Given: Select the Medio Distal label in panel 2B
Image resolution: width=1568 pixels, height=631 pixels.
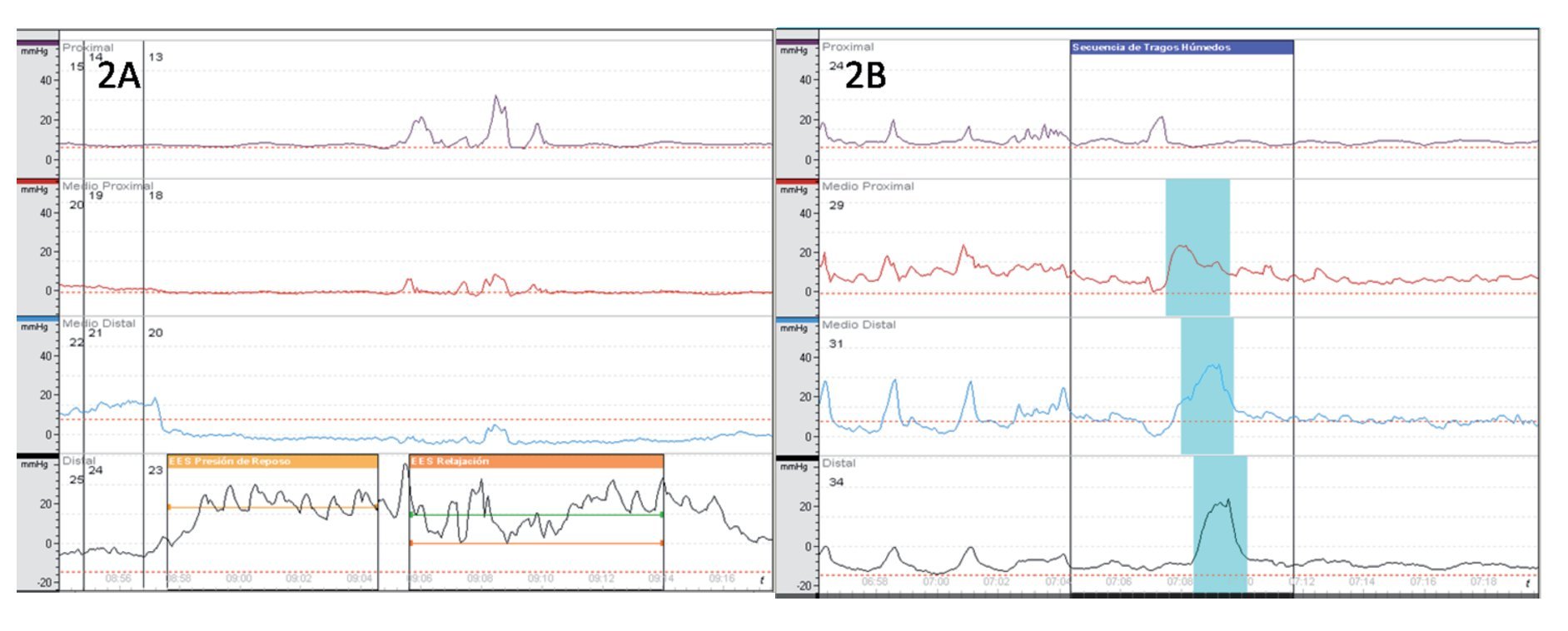Looking at the screenshot, I should [x=859, y=325].
